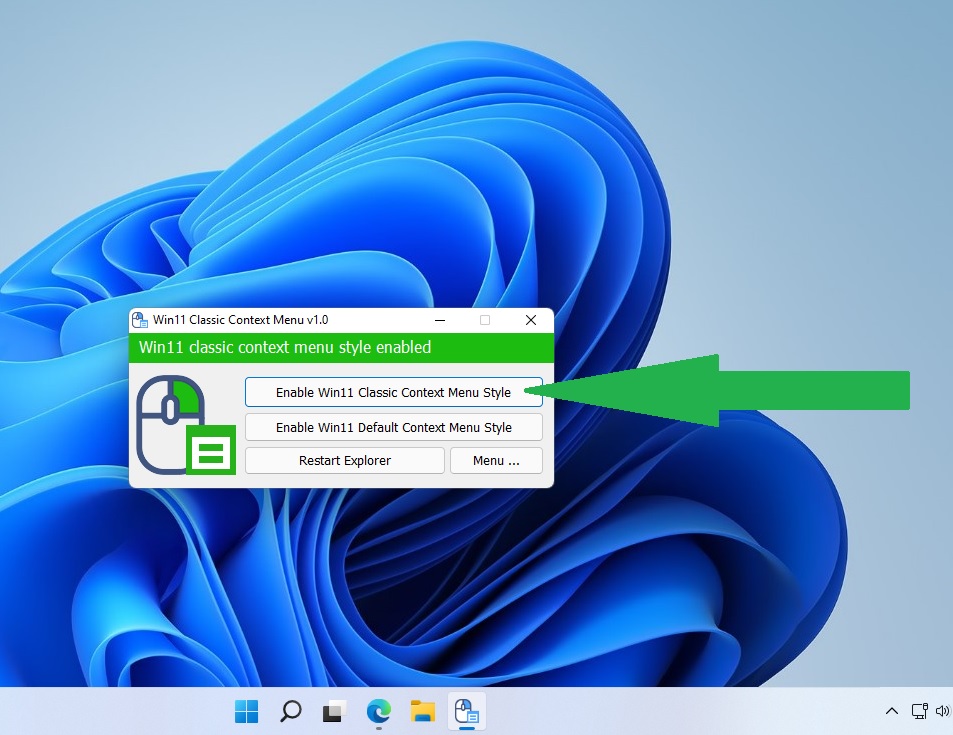
Task: Show hidden icons in the system tray
Action: tap(892, 711)
